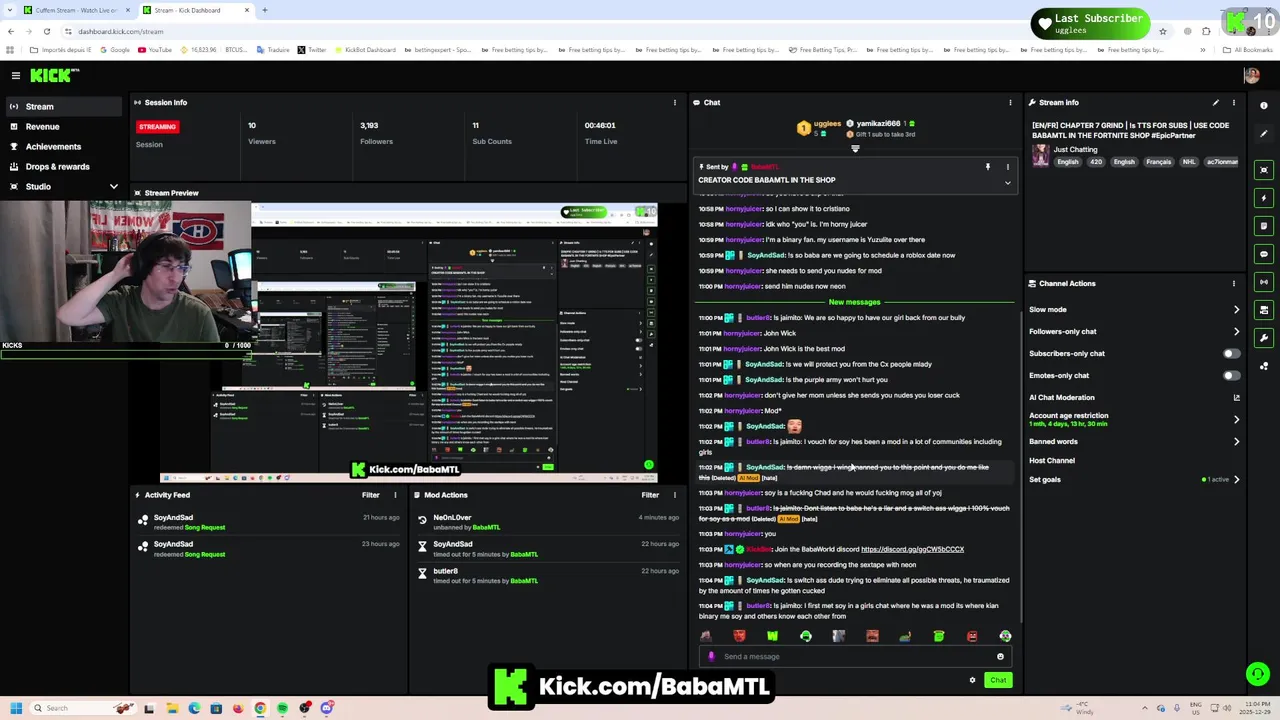Expand the Studio sidebar section
This screenshot has width=1280, height=720.
point(113,186)
